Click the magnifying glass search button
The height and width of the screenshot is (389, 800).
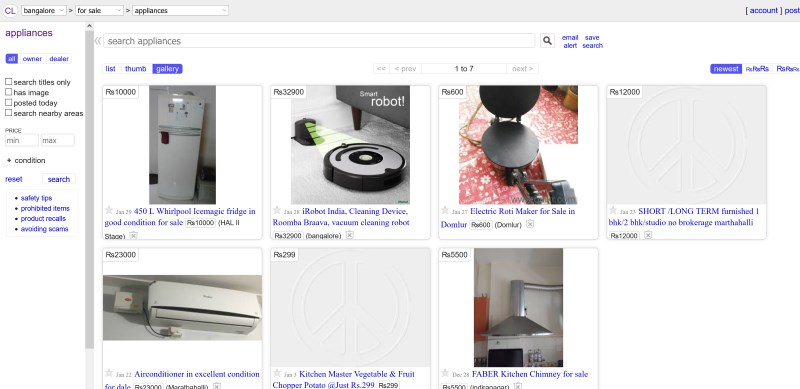tap(547, 41)
